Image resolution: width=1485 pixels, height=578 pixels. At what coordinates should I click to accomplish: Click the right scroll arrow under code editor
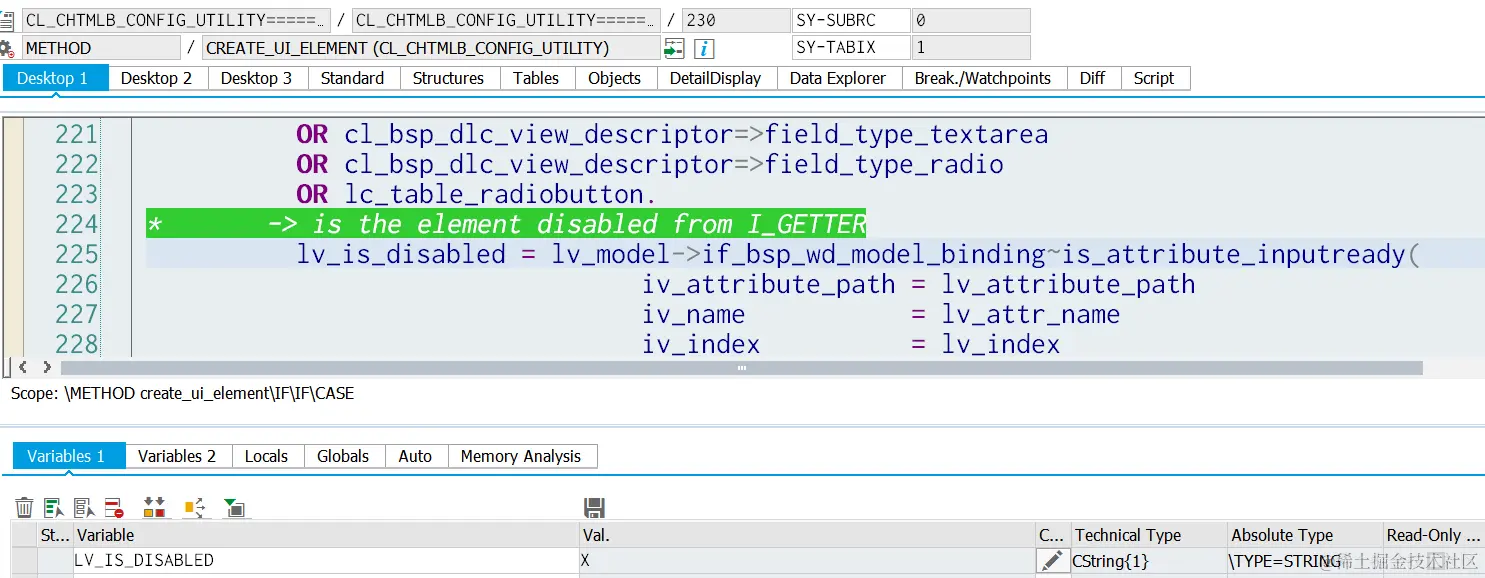(x=46, y=368)
